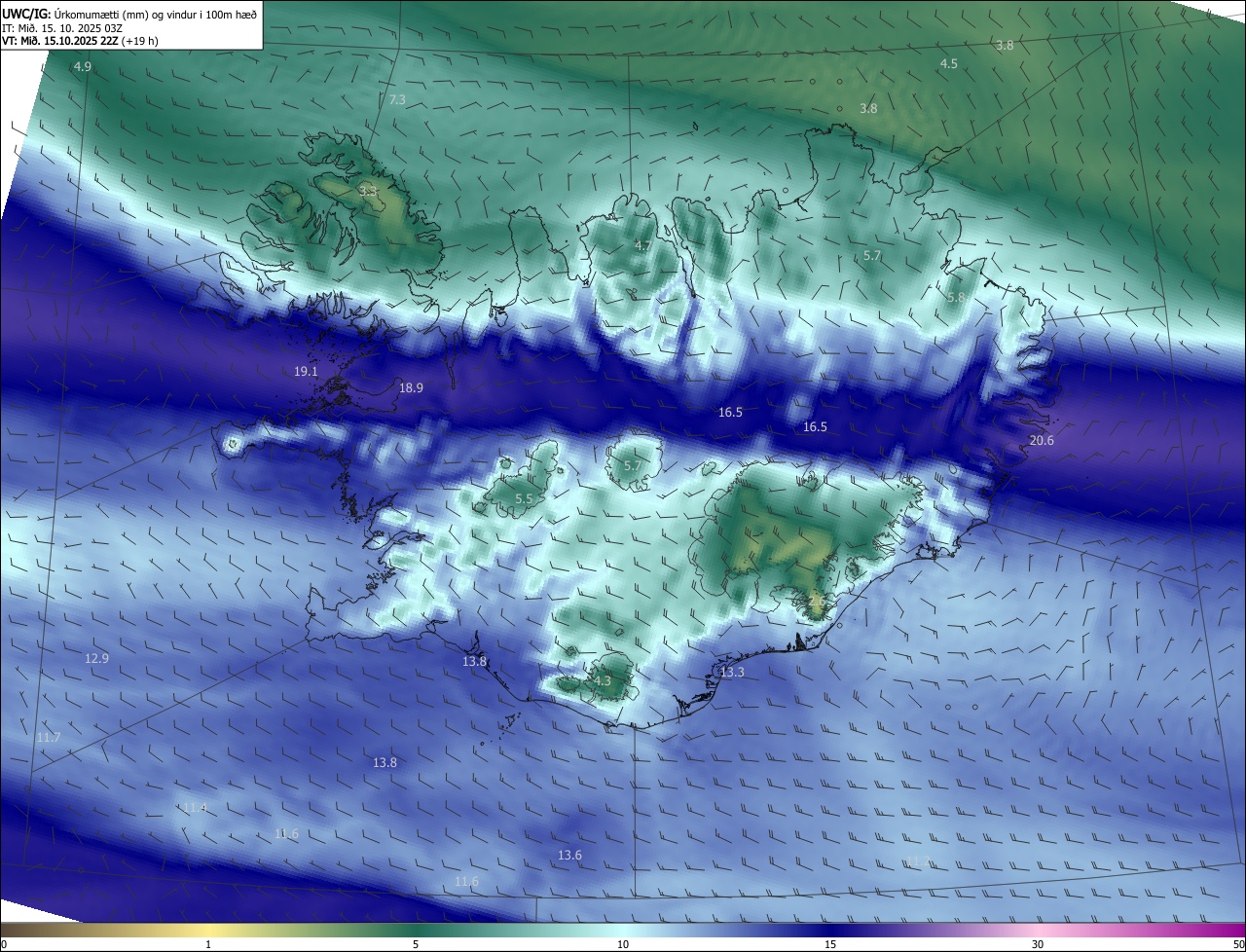Image resolution: width=1246 pixels, height=952 pixels.
Task: Click the map value 11.4
Action: [x=195, y=808]
